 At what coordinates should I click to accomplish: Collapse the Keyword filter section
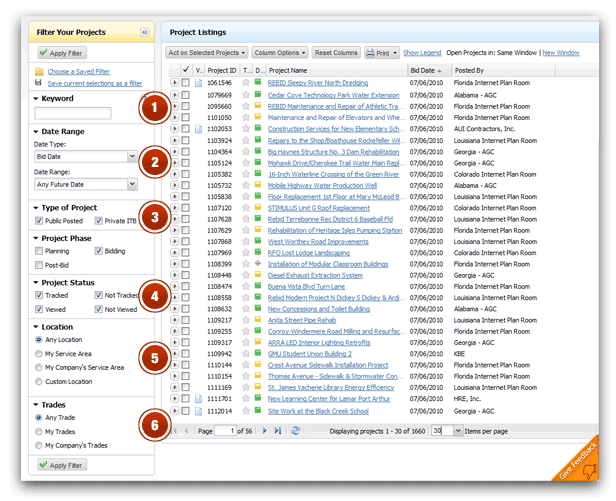[x=36, y=99]
